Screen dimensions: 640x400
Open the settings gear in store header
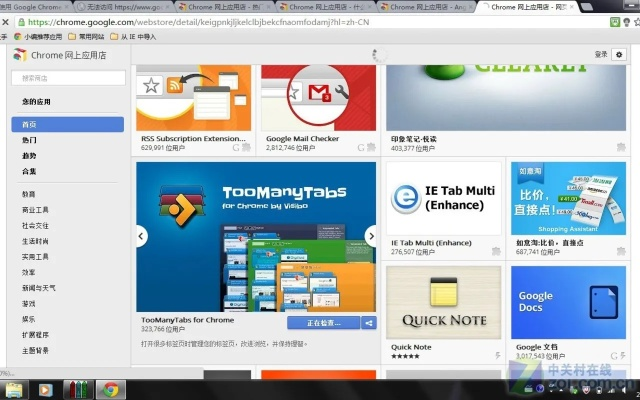(619, 55)
